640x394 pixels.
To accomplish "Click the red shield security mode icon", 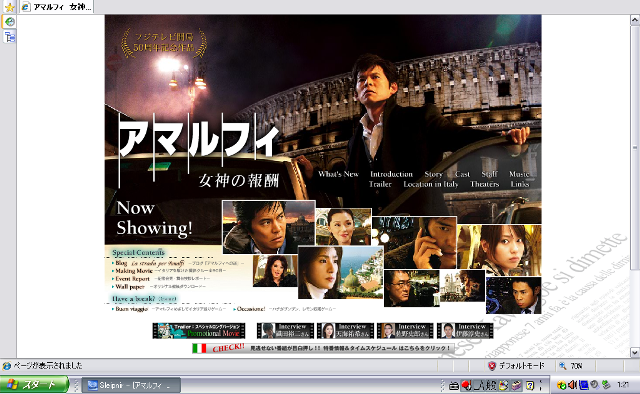I will (x=492, y=366).
